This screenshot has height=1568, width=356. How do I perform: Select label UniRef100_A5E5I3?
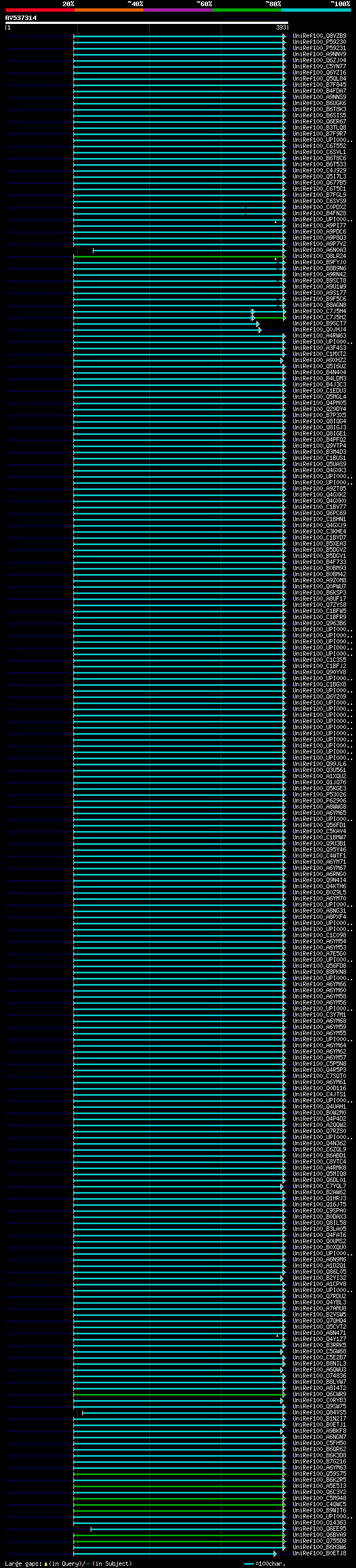point(319,1486)
